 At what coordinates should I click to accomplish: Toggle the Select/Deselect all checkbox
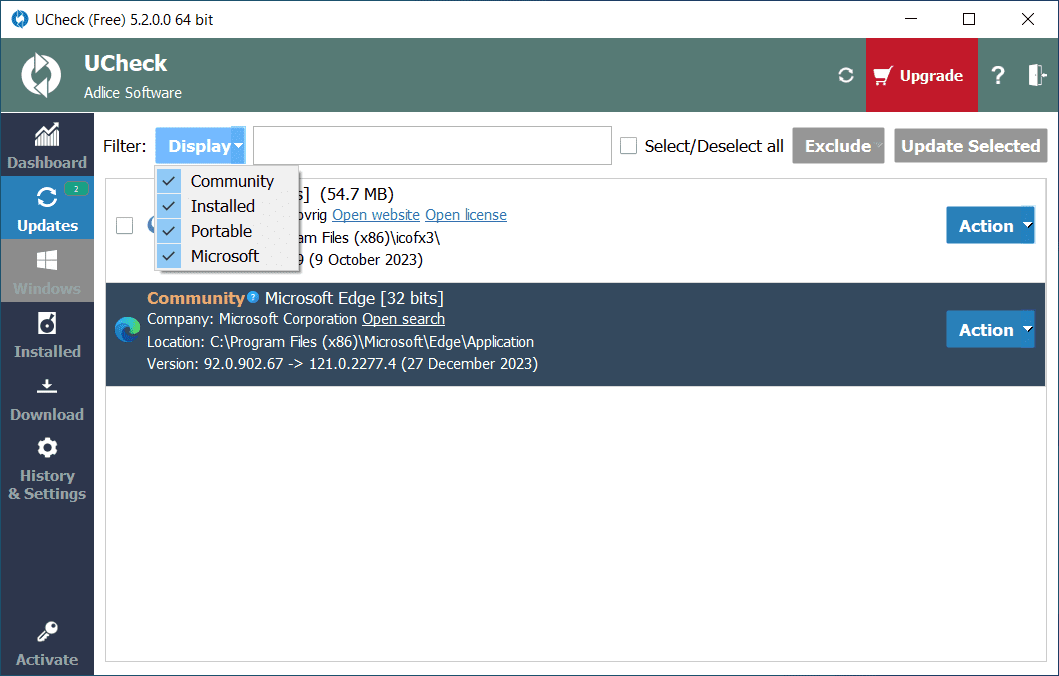point(628,146)
